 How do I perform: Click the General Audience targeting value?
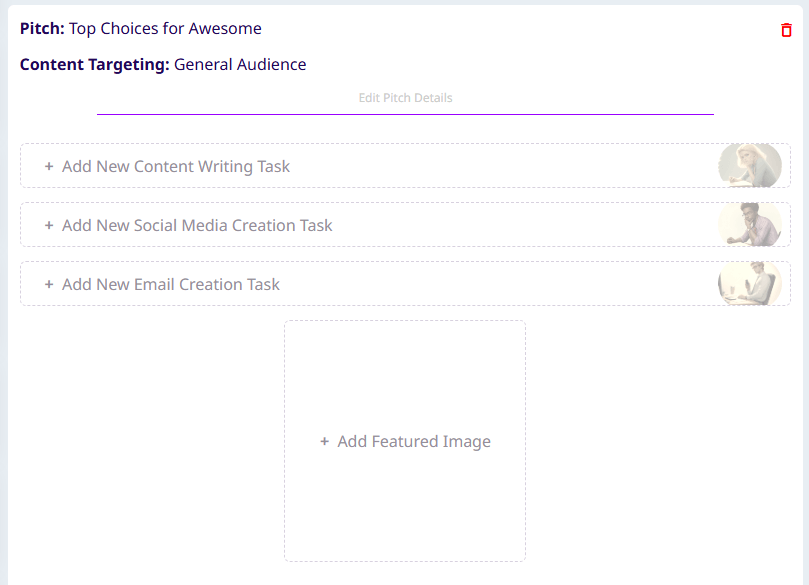pos(240,65)
